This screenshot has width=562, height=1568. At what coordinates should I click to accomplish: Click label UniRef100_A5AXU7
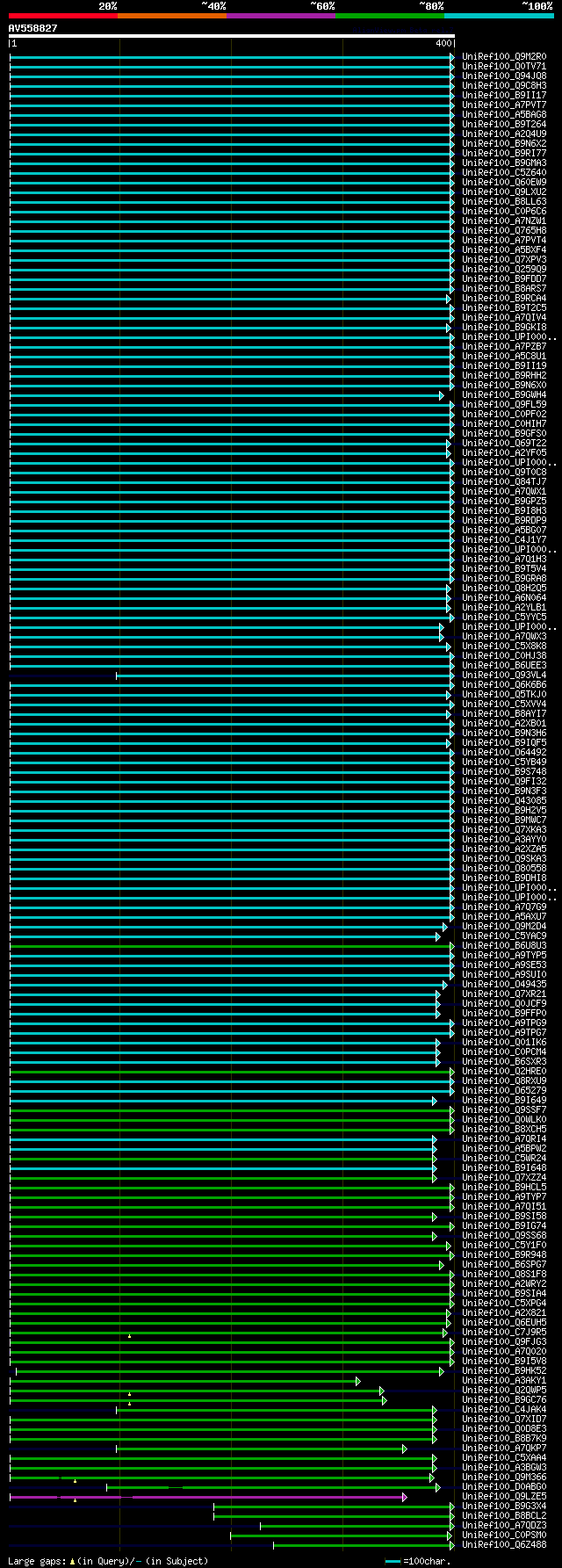pos(504,916)
